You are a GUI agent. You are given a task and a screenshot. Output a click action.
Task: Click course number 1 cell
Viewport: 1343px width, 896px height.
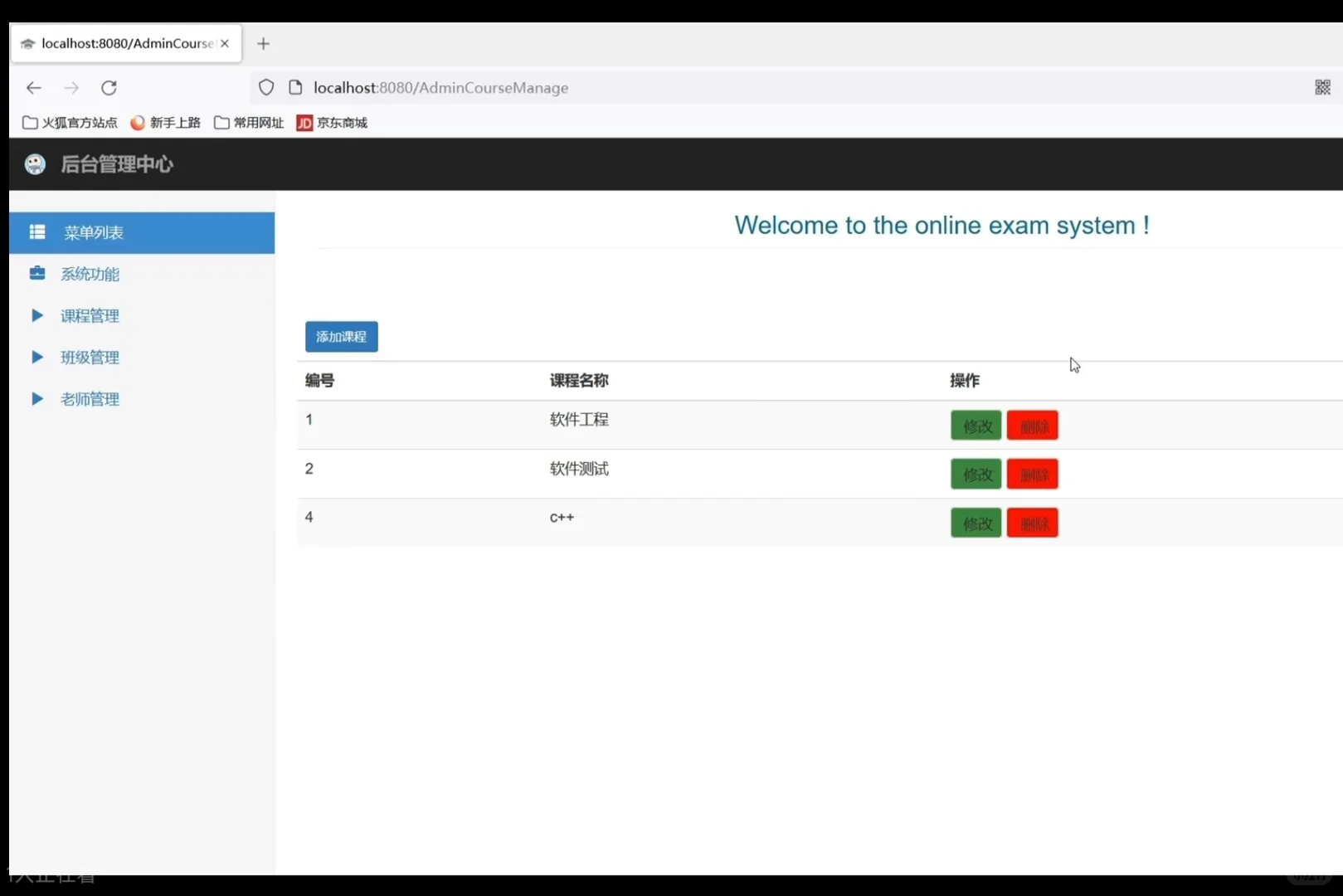click(309, 420)
